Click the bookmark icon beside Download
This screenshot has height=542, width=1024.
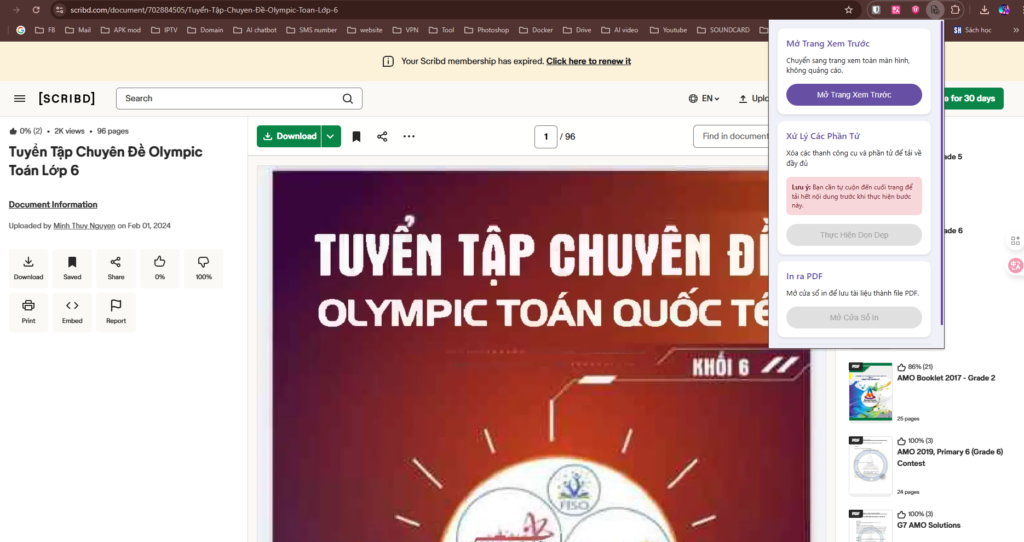[x=356, y=137]
